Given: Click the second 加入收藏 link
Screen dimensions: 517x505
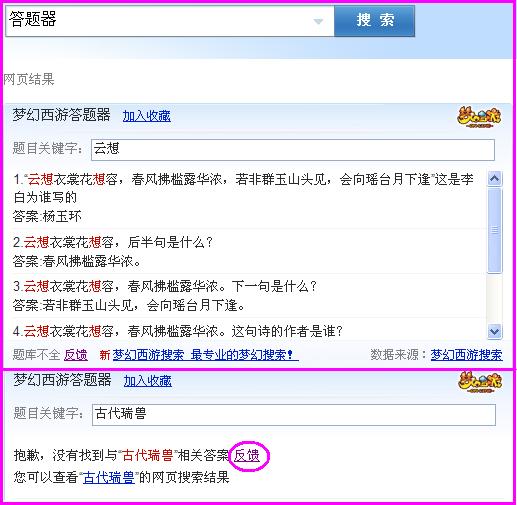Looking at the screenshot, I should [x=148, y=381].
